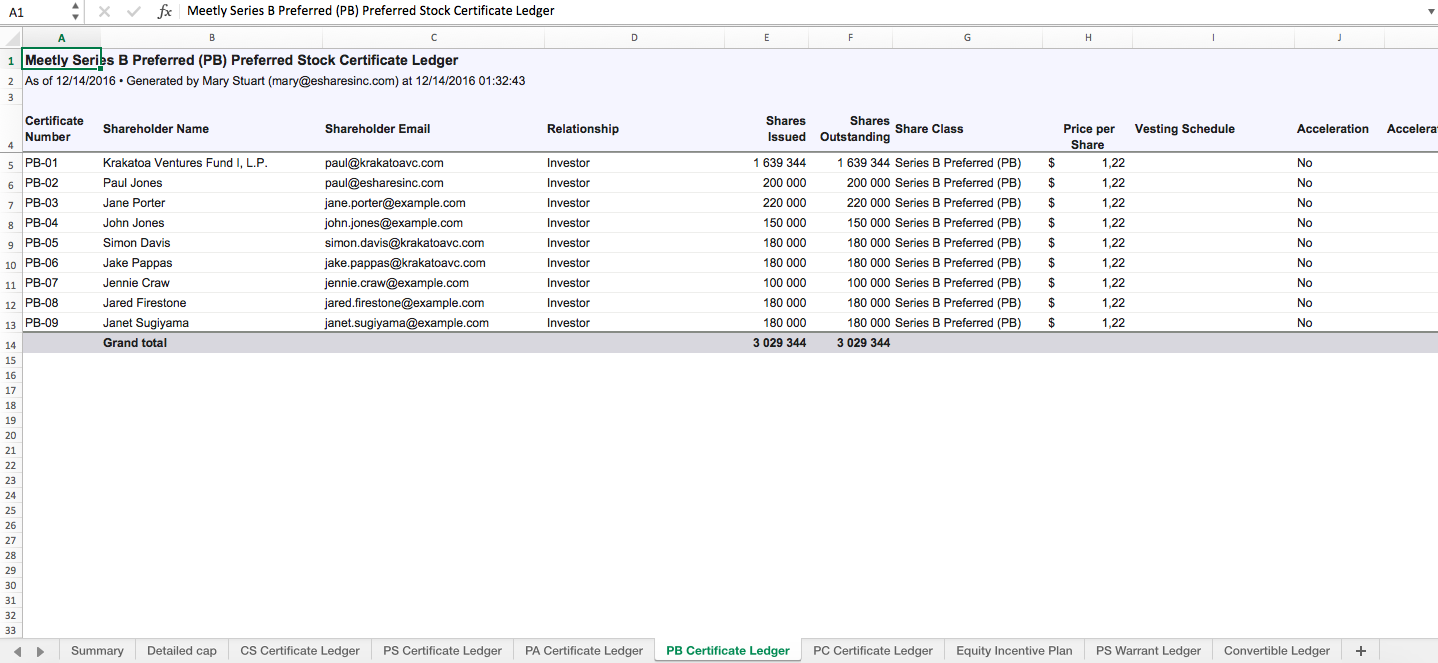1438x663 pixels.
Task: Select column I header
Action: [1213, 37]
